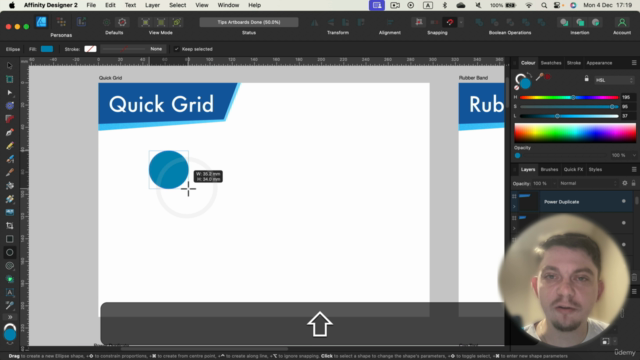The image size is (640, 360).
Task: Switch to the Designer persona
Action: click(41, 22)
